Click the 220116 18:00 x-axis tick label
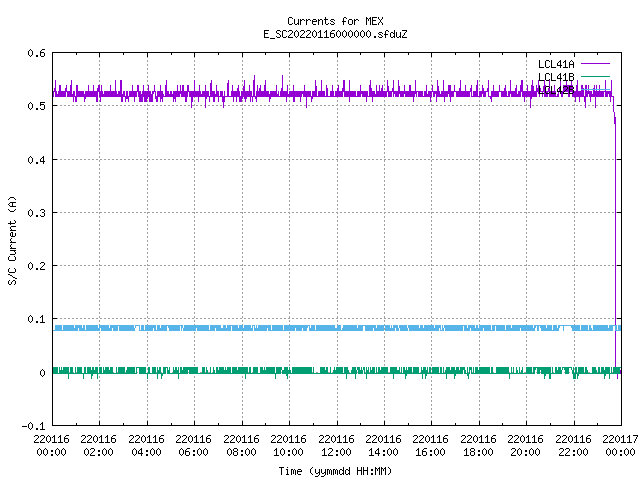Viewport: 640px width, 480px height. (478, 446)
